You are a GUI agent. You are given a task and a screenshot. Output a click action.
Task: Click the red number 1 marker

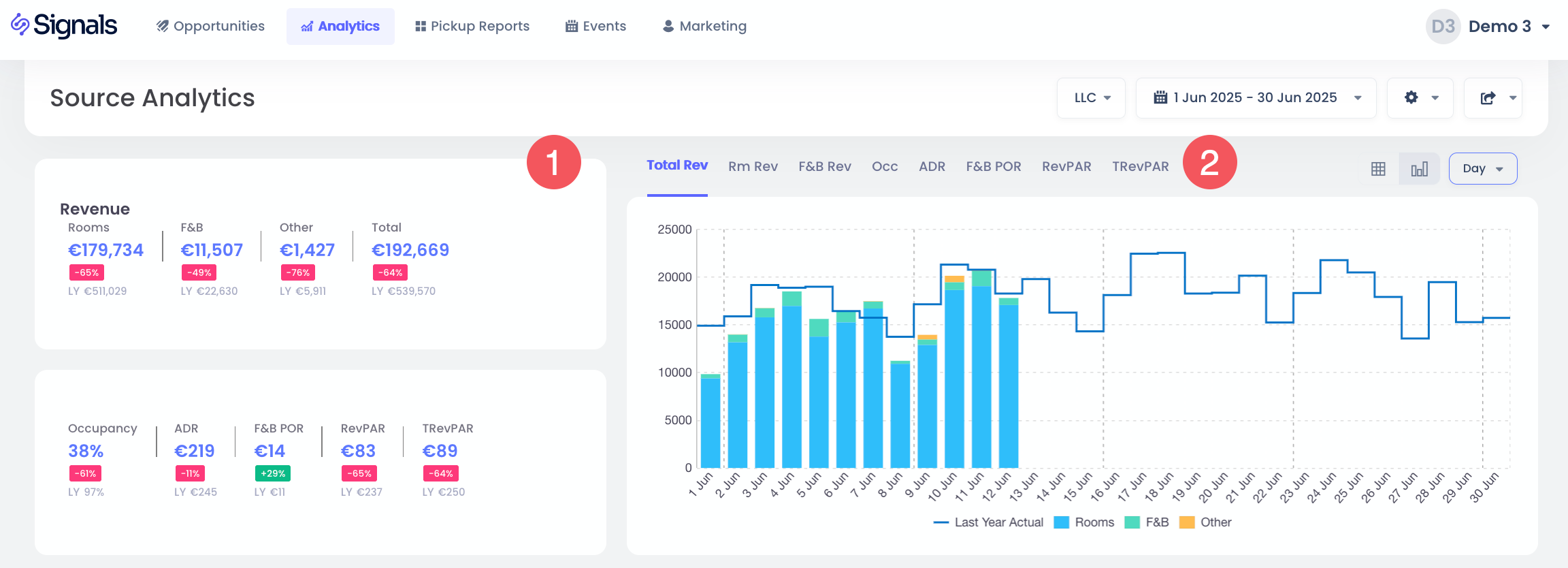553,162
